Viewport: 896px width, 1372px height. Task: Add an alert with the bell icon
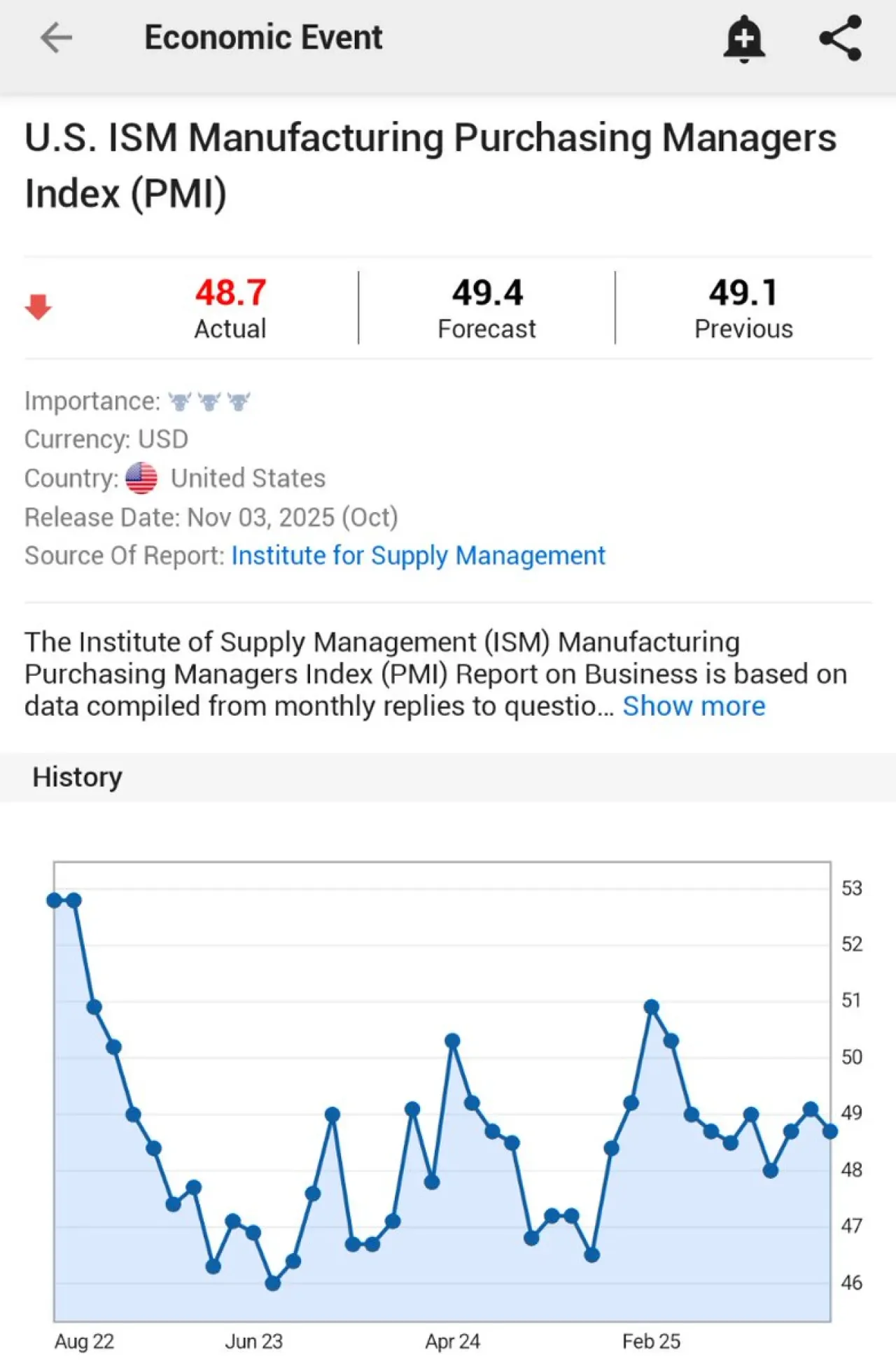click(744, 38)
